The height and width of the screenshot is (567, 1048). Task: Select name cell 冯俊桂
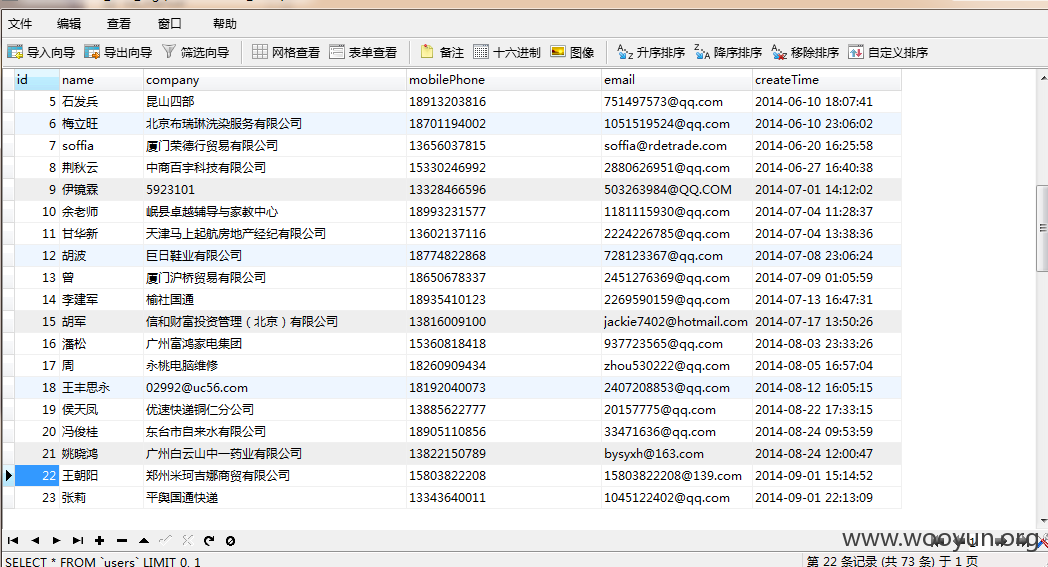point(101,432)
